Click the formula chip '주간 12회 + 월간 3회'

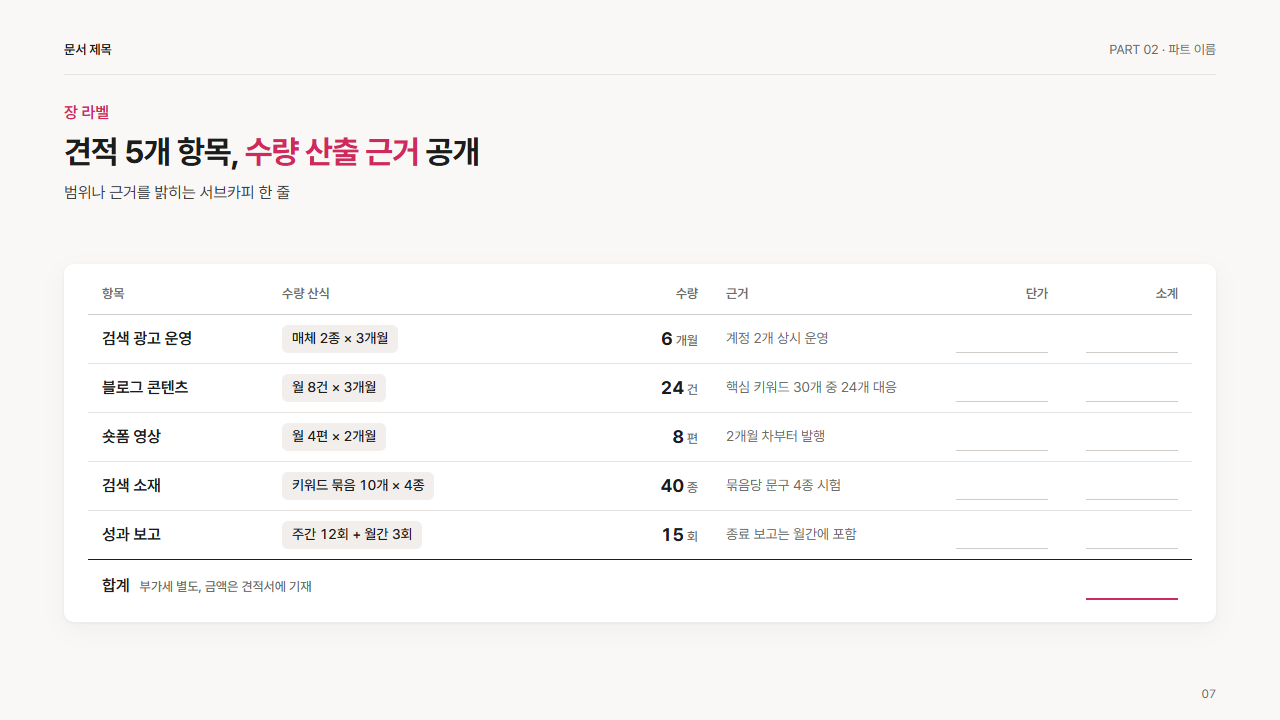[x=352, y=535]
